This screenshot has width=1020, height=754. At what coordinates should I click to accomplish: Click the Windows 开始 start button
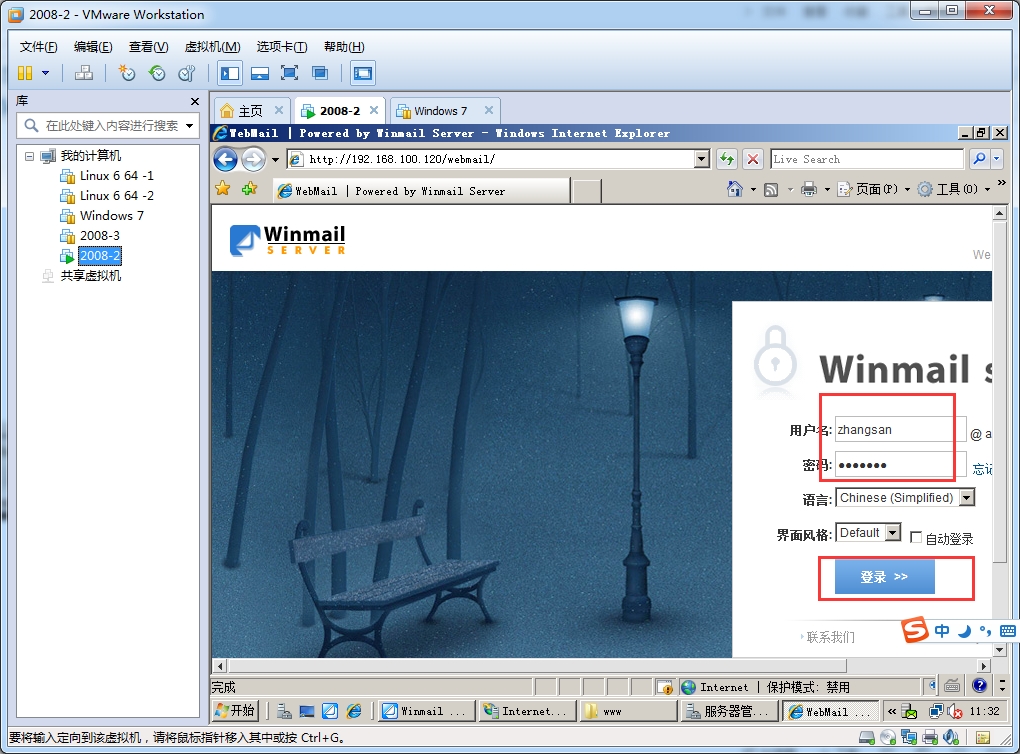235,711
